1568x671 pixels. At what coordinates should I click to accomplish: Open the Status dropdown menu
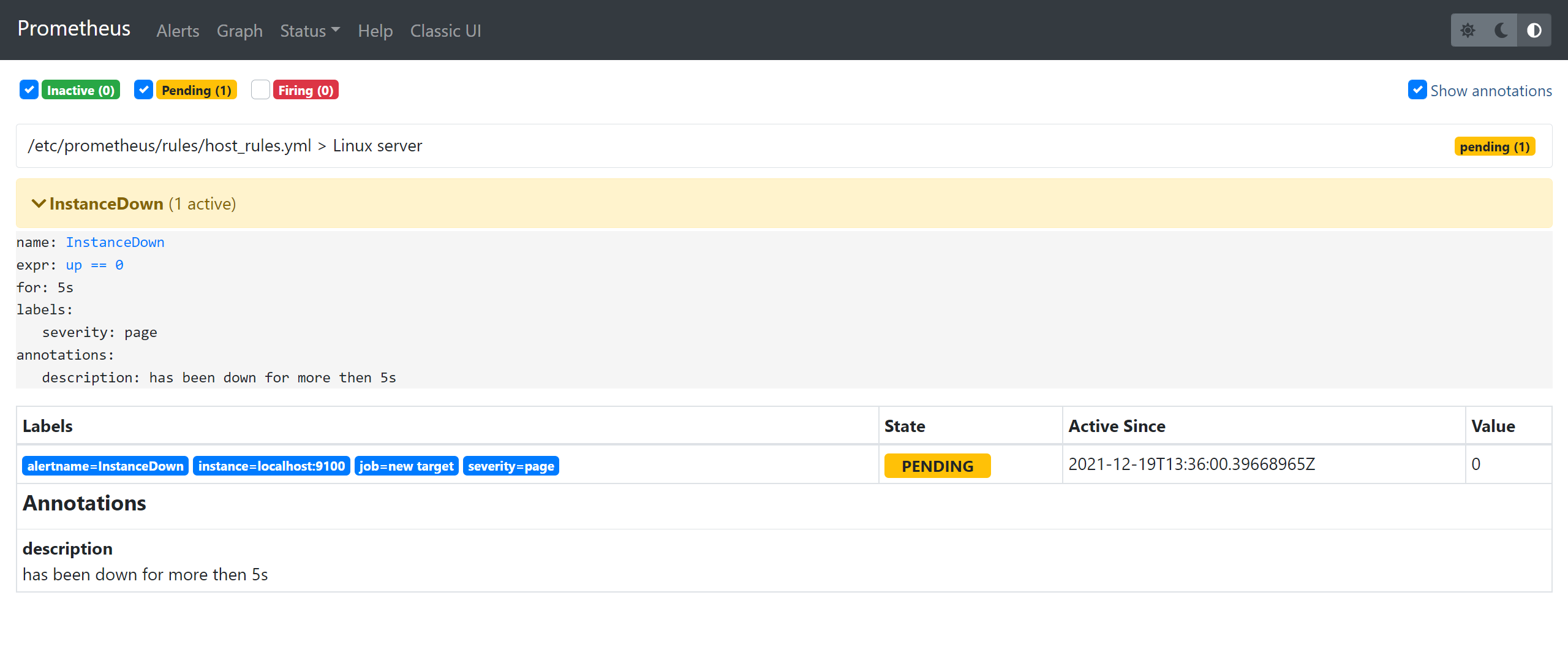(309, 31)
